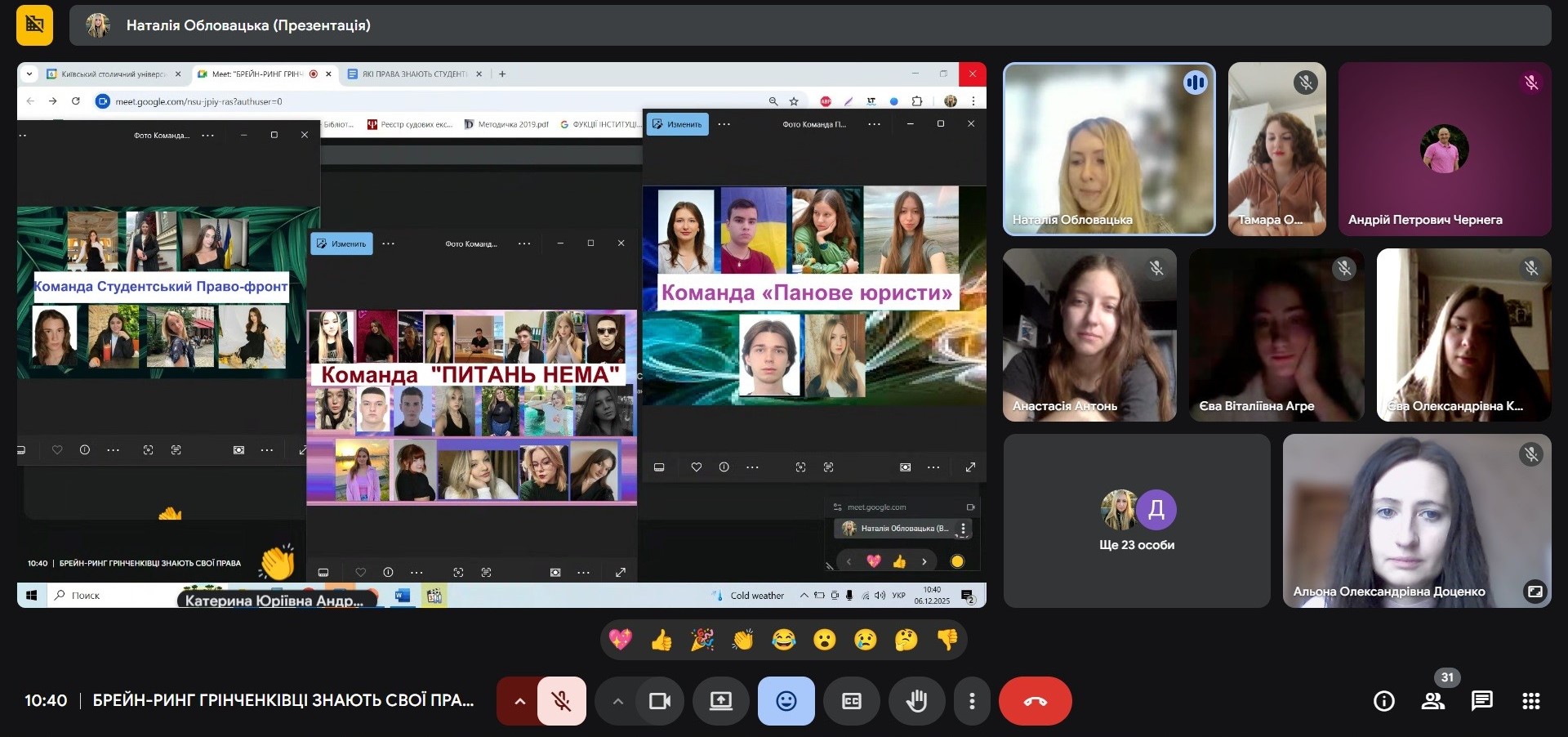Viewport: 1568px width, 737px height.
Task: Click Альона Олександрівна Доценко video tile
Action: tap(1416, 521)
